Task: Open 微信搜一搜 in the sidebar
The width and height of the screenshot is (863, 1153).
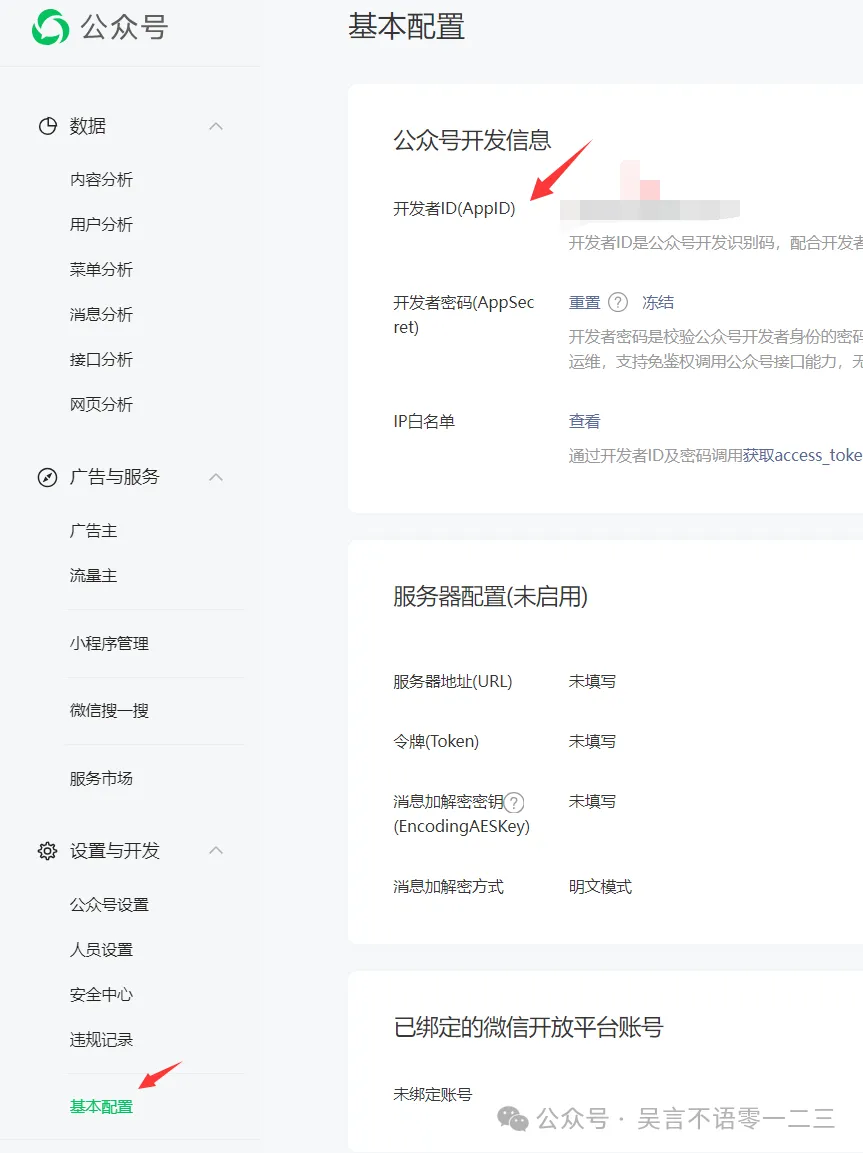Action: [x=109, y=711]
